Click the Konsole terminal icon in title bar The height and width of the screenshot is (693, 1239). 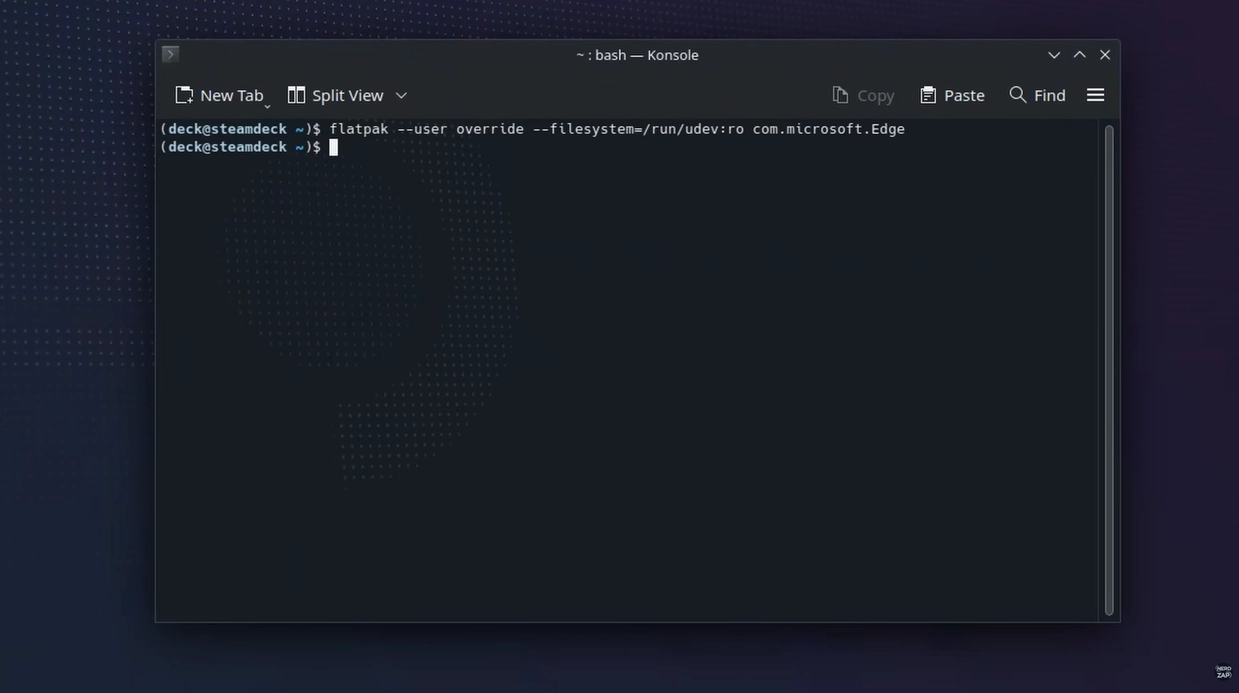click(170, 54)
